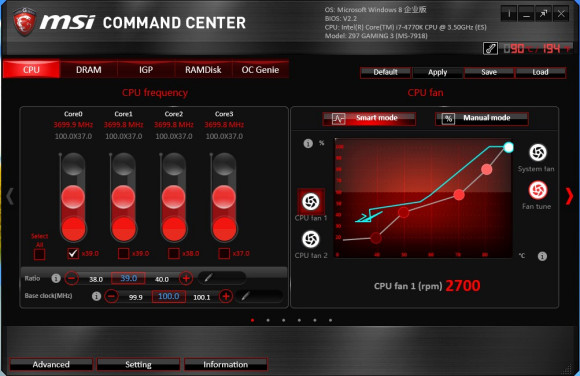Select the CPU fan 1 icon

(311, 201)
